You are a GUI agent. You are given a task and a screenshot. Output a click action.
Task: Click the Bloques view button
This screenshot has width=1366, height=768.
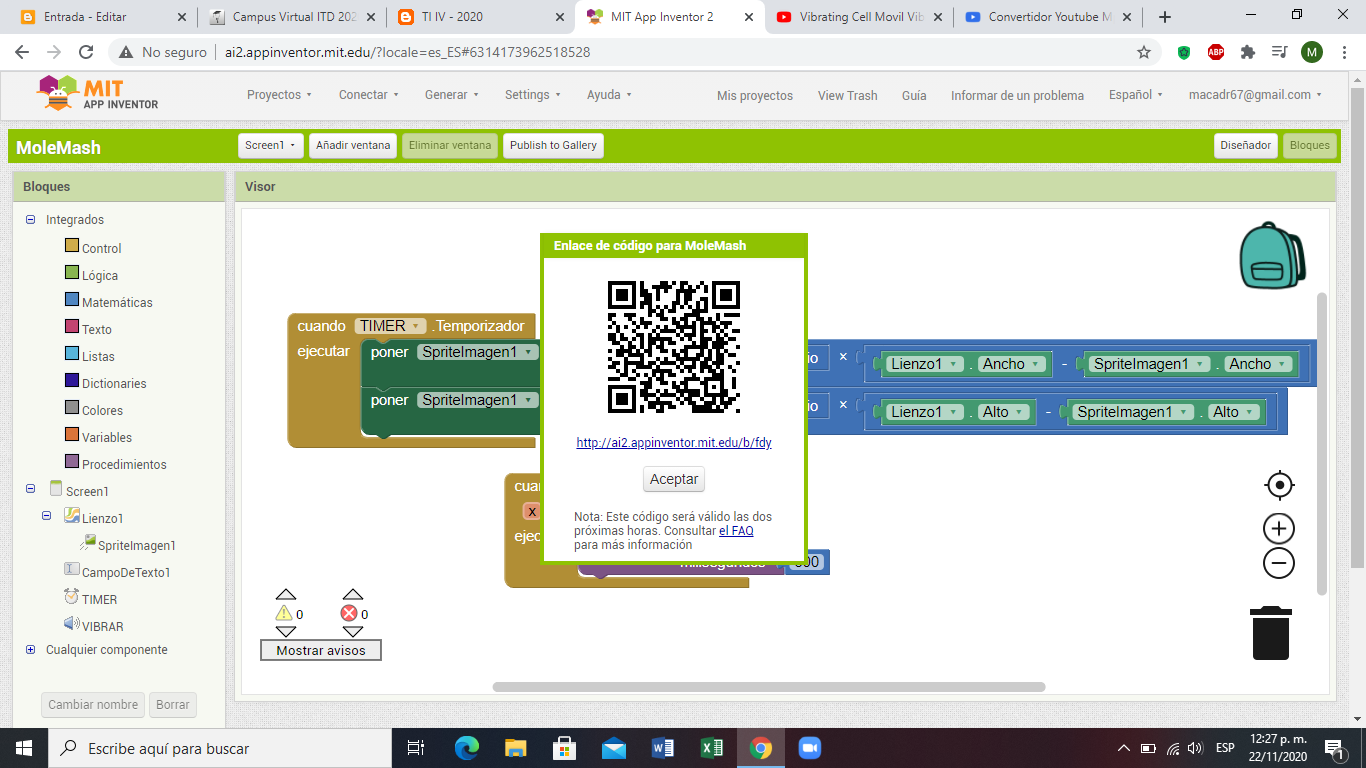tap(1310, 145)
